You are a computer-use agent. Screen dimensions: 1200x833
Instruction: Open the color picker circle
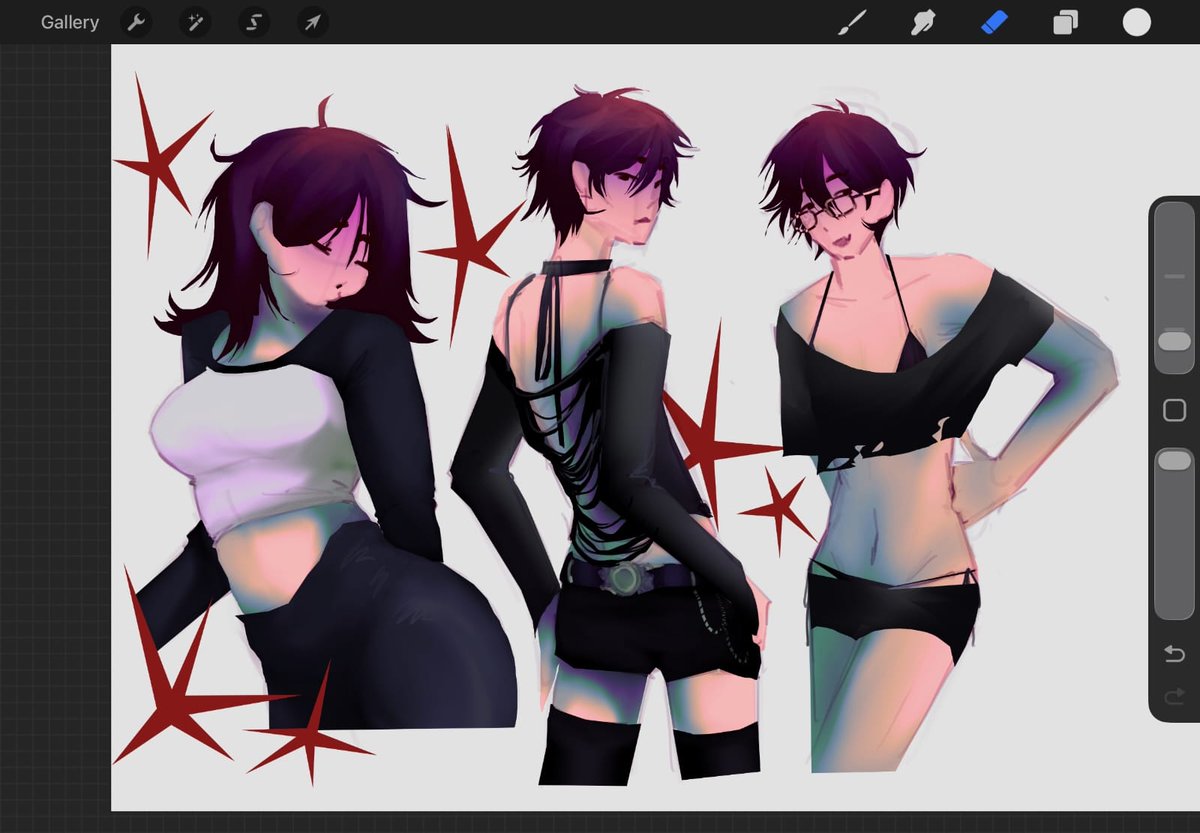(1137, 22)
